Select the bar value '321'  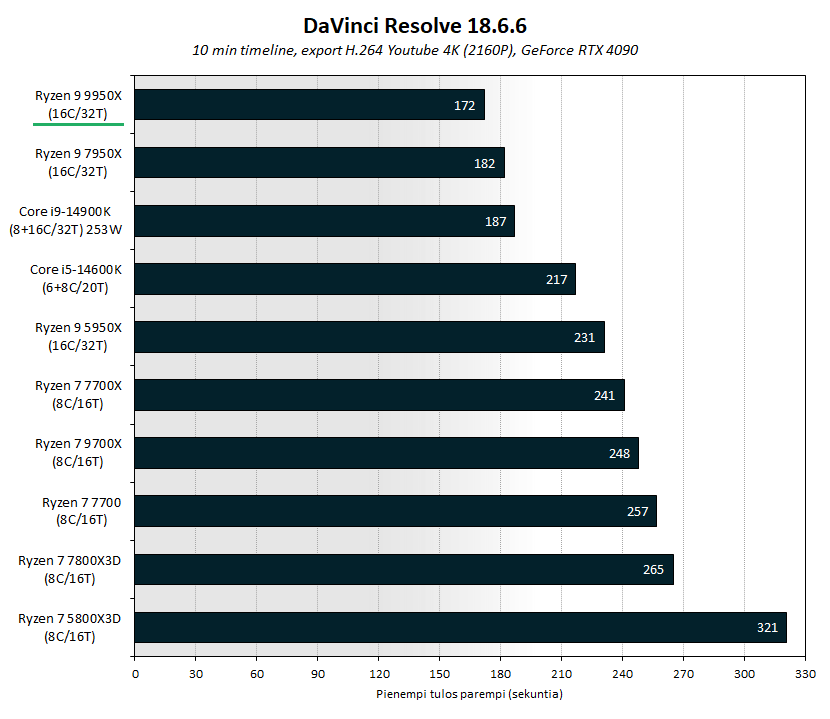(767, 627)
